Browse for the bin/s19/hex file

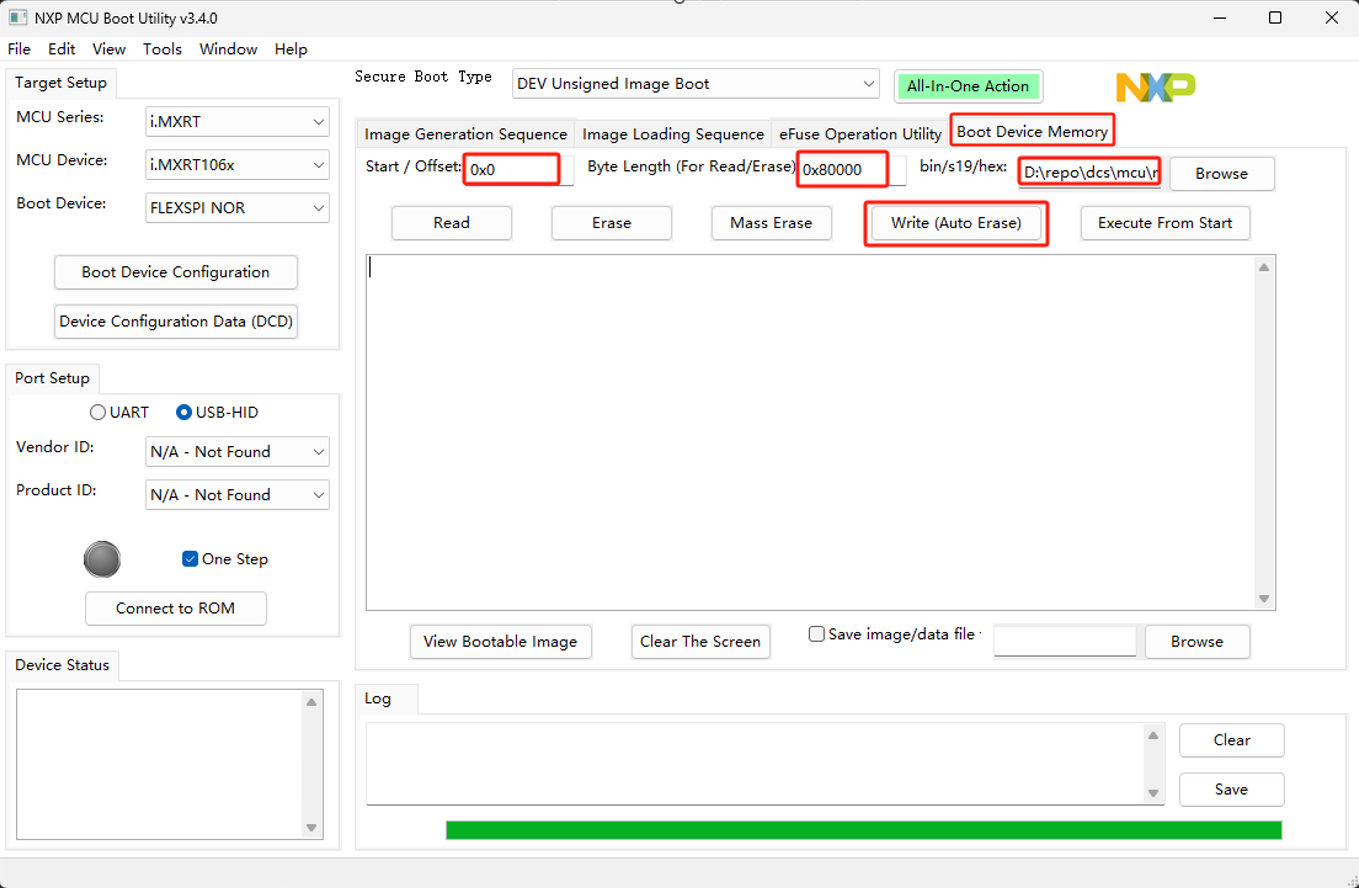(1222, 173)
